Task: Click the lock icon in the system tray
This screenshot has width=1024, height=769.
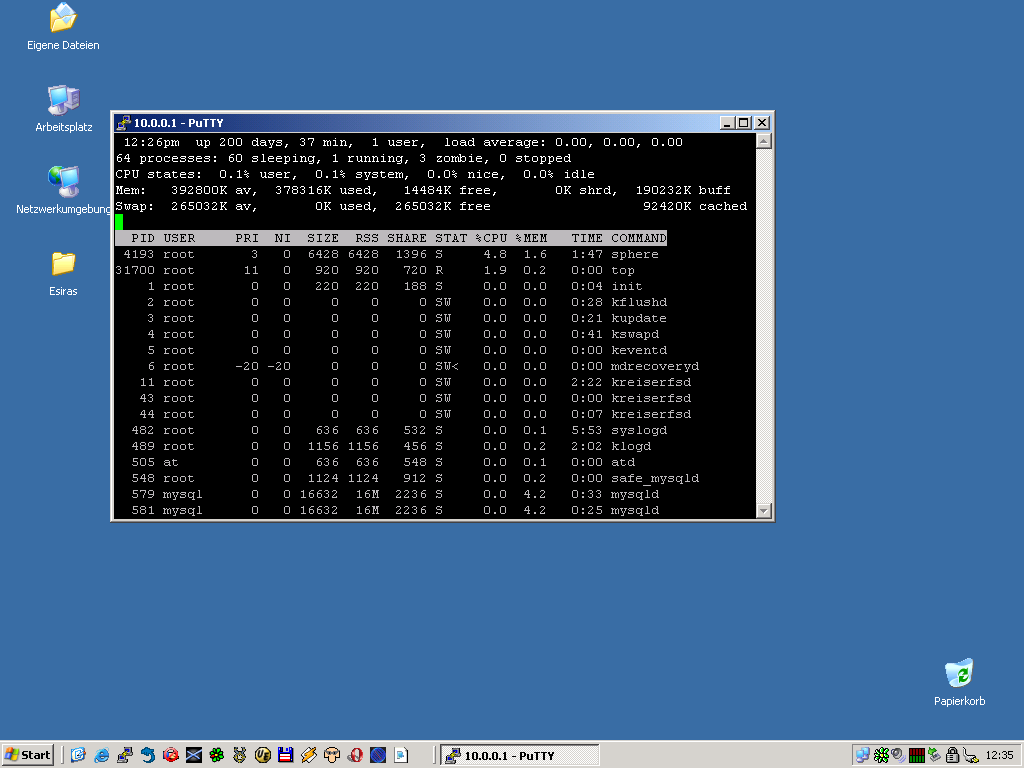Action: pyautogui.click(x=952, y=755)
